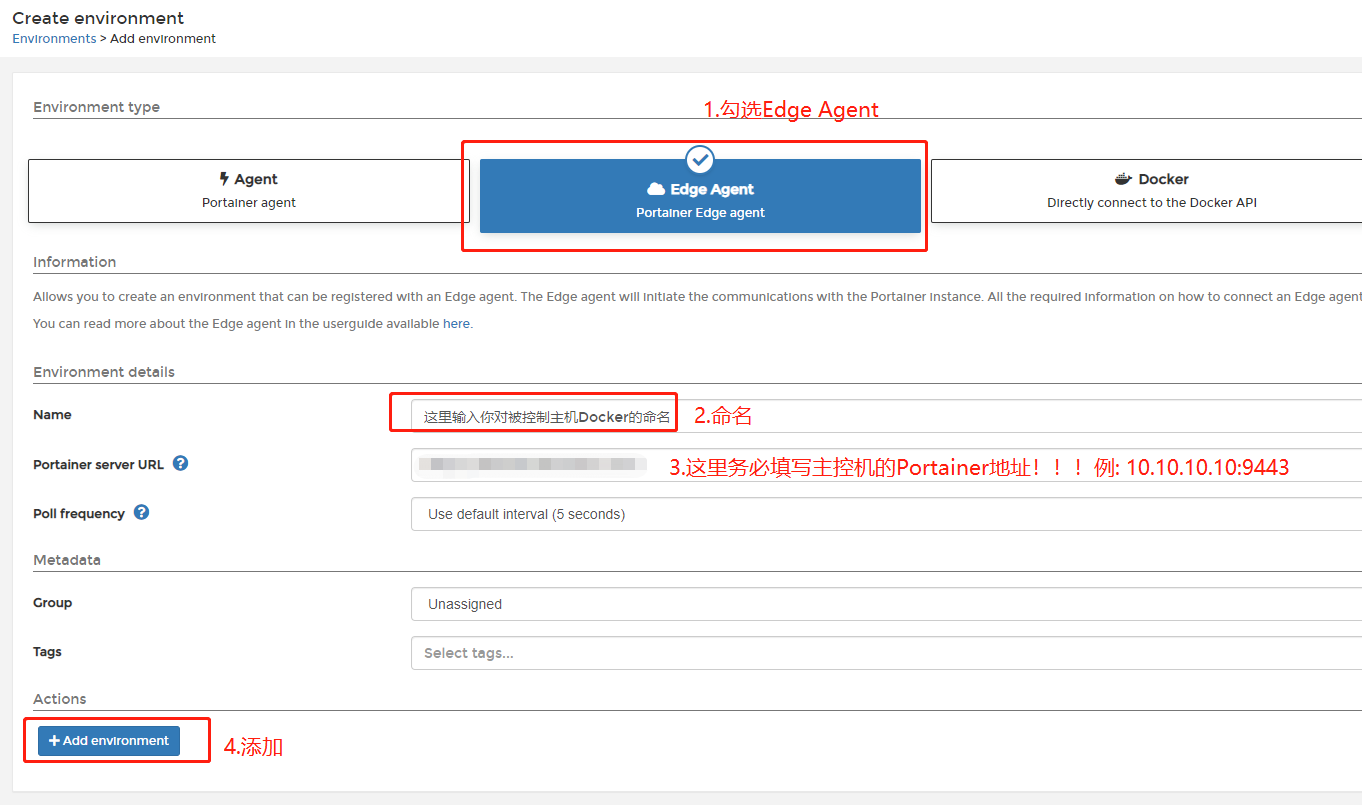This screenshot has width=1362, height=805.
Task: Click the Tags field label
Action: pos(47,652)
